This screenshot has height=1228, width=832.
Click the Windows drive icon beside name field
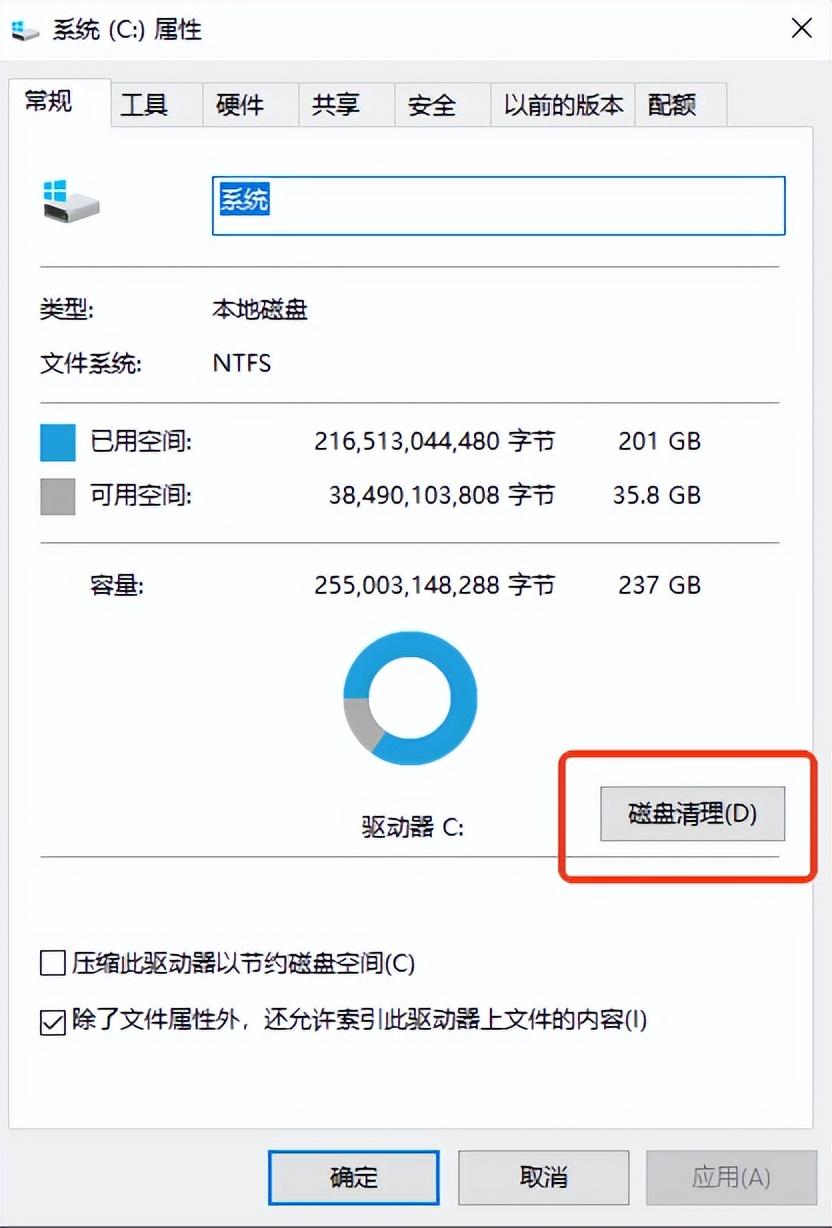pyautogui.click(x=71, y=202)
